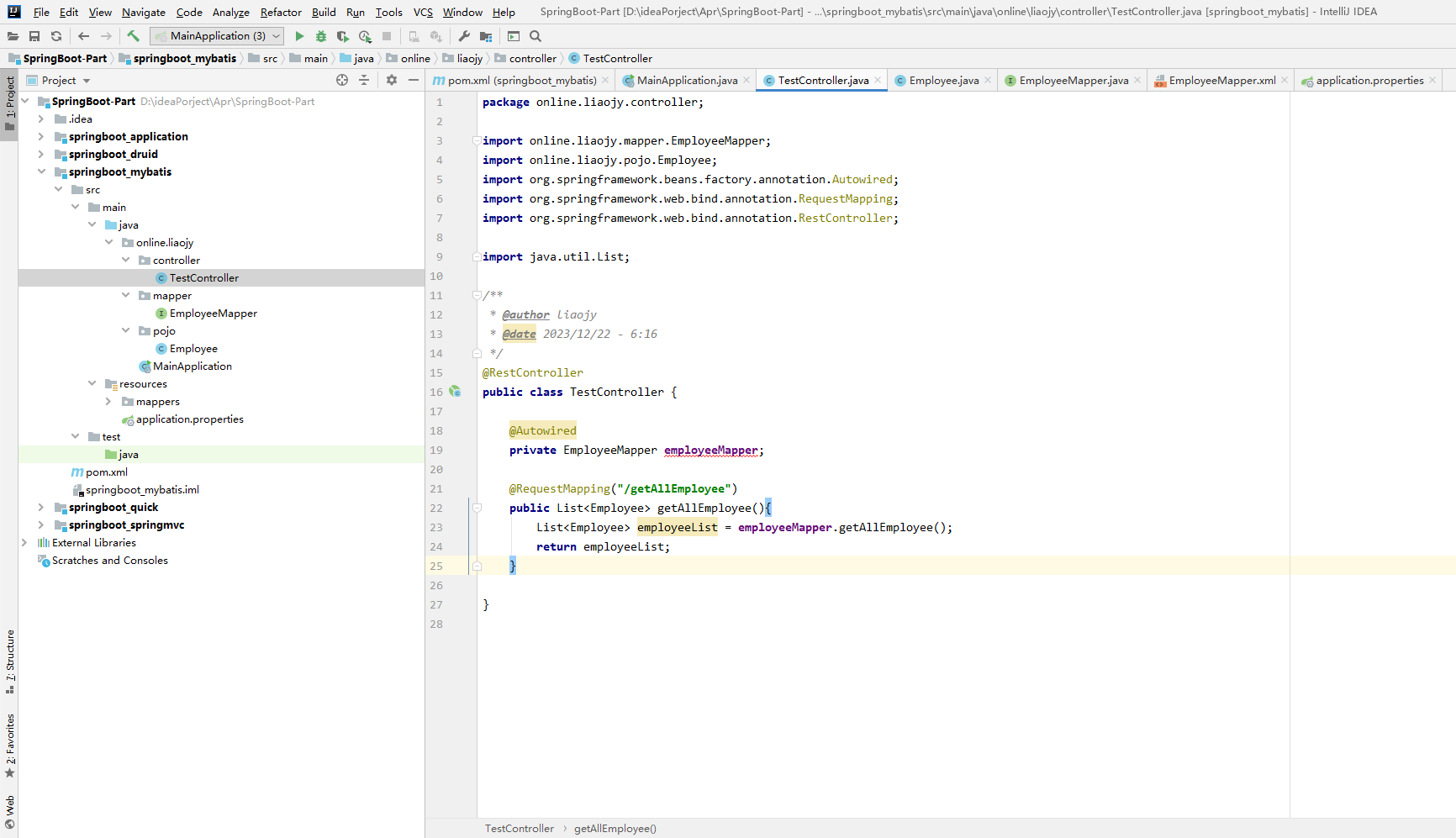Click the Profiler run icon

(365, 36)
